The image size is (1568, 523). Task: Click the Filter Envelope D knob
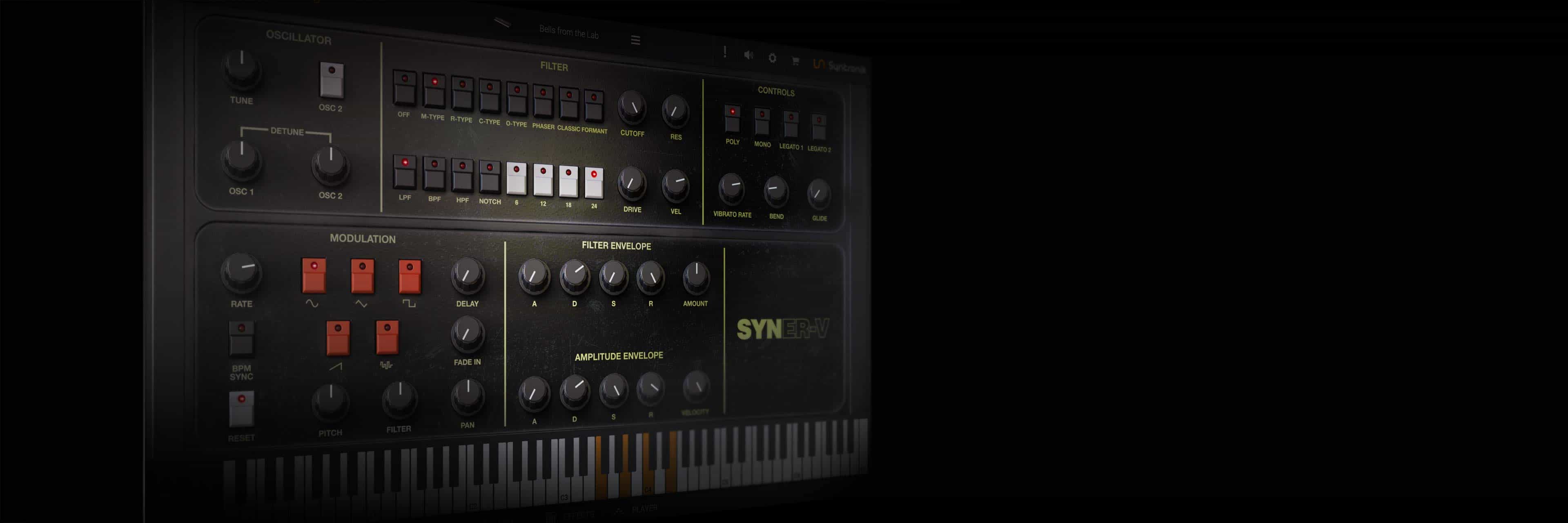574,277
